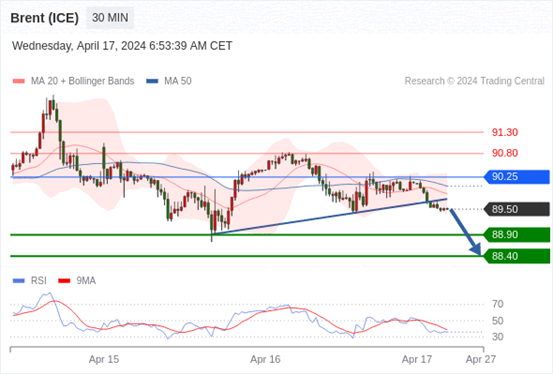Screen dimensions: 553x375
Task: Click the 9MA legend text
Action: tap(86, 281)
